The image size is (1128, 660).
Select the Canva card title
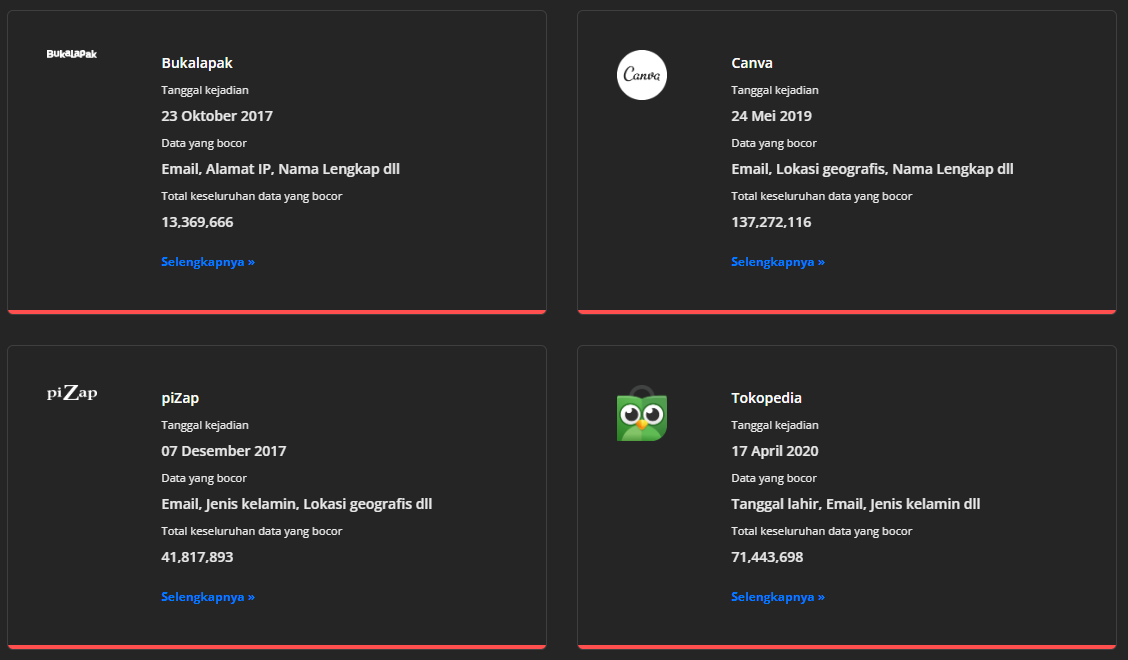point(752,63)
